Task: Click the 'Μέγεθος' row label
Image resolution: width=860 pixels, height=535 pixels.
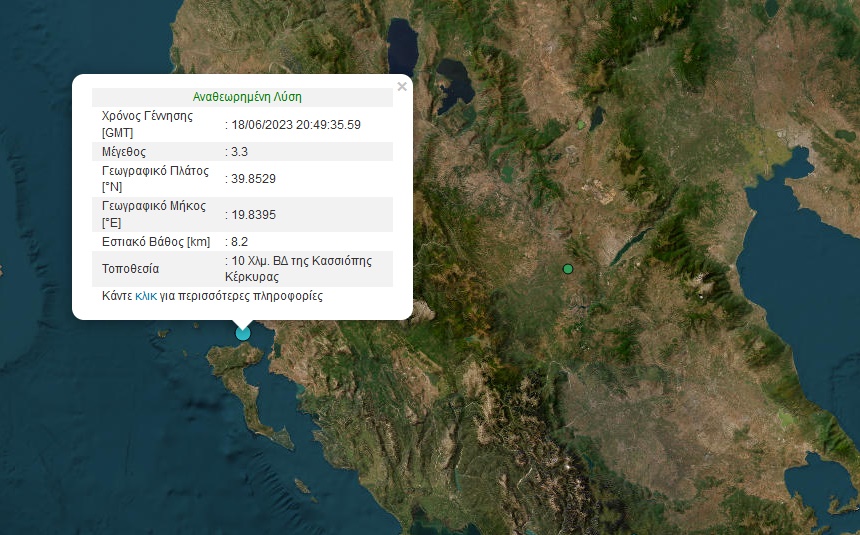Action: point(124,152)
